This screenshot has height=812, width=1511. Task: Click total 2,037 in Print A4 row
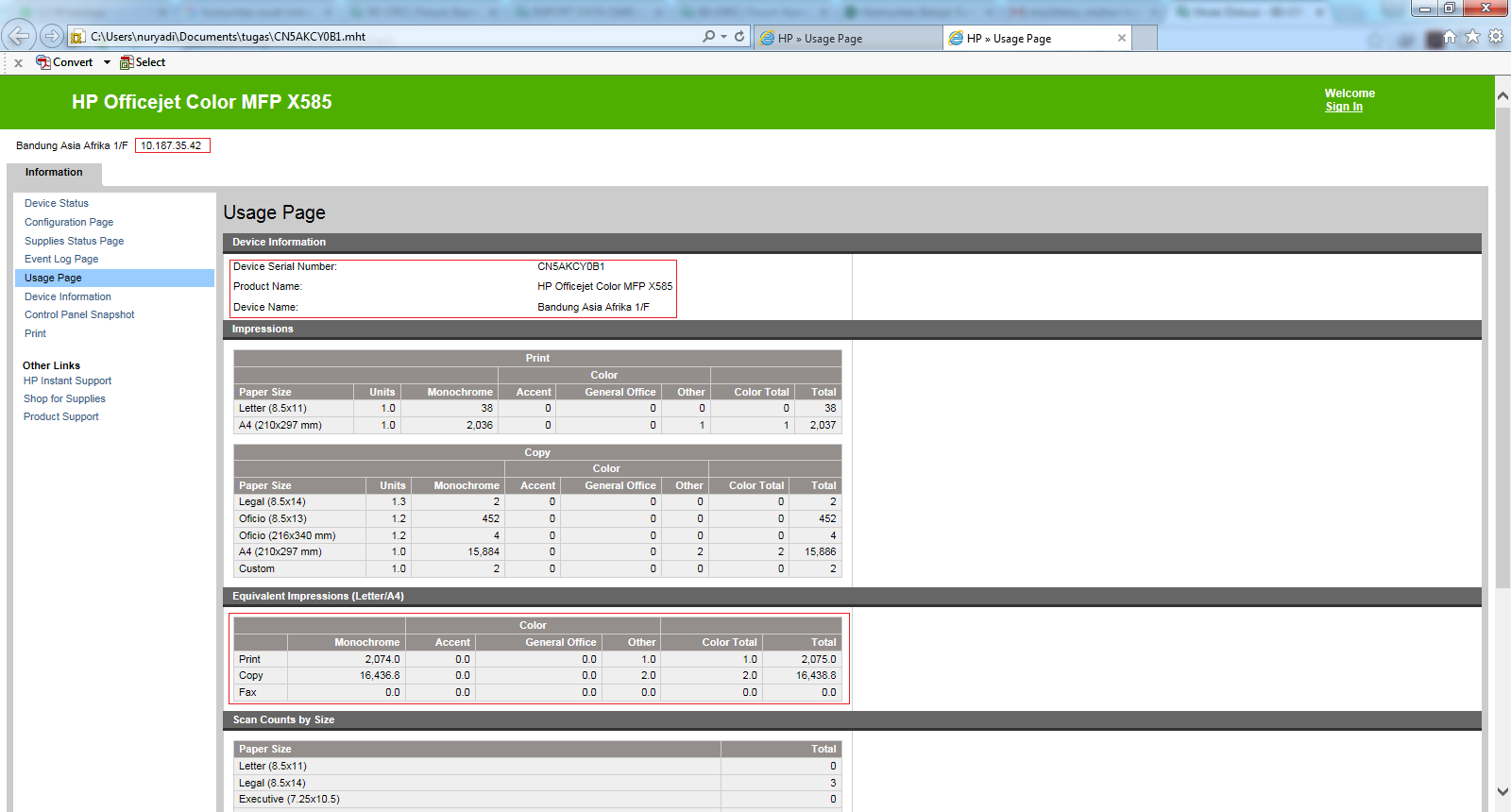[x=823, y=426]
